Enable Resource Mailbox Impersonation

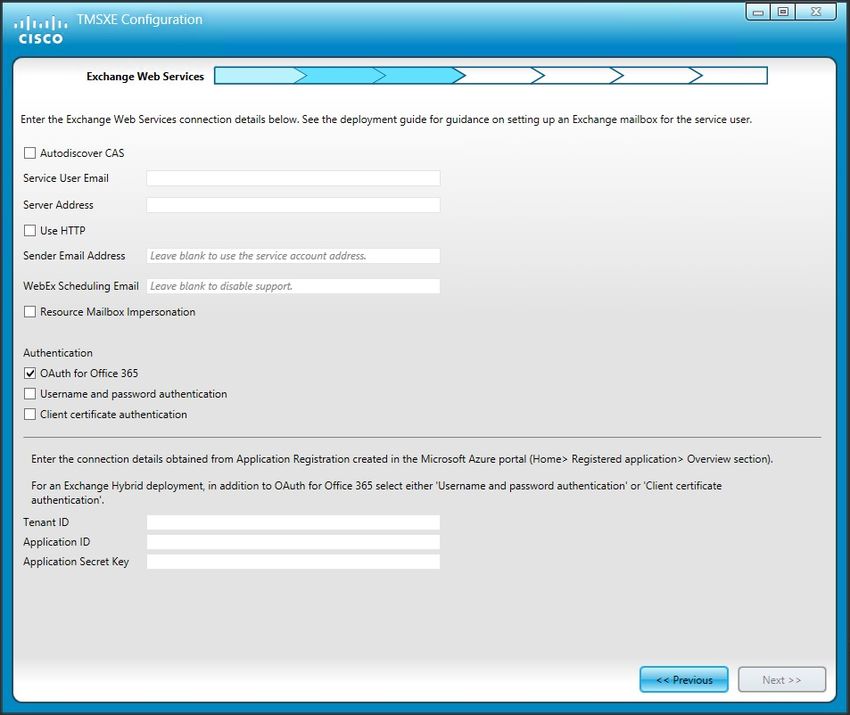pyautogui.click(x=30, y=312)
